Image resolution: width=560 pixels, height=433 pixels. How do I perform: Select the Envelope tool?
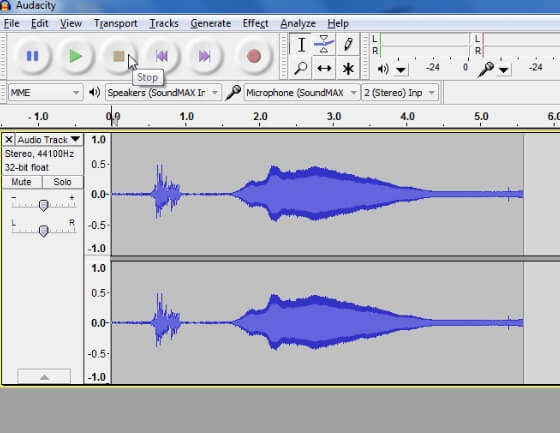[324, 44]
